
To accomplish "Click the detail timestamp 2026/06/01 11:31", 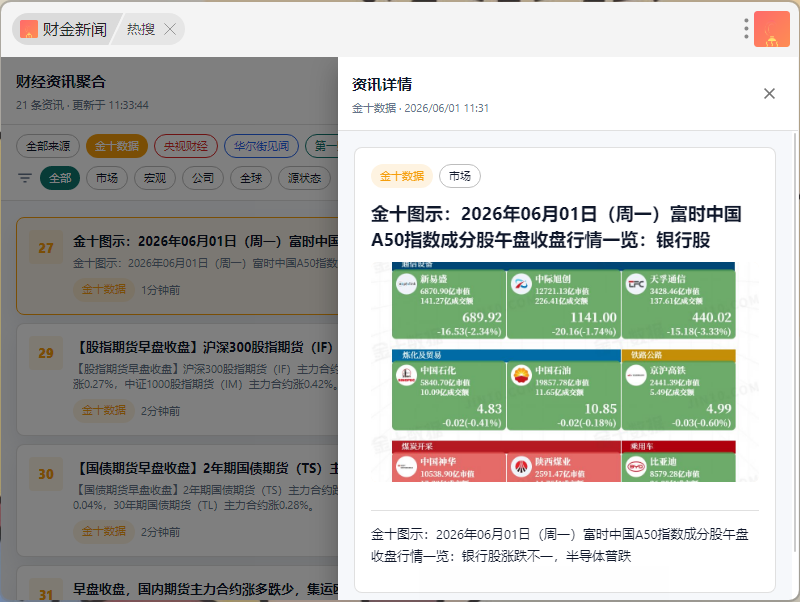I will pyautogui.click(x=446, y=108).
